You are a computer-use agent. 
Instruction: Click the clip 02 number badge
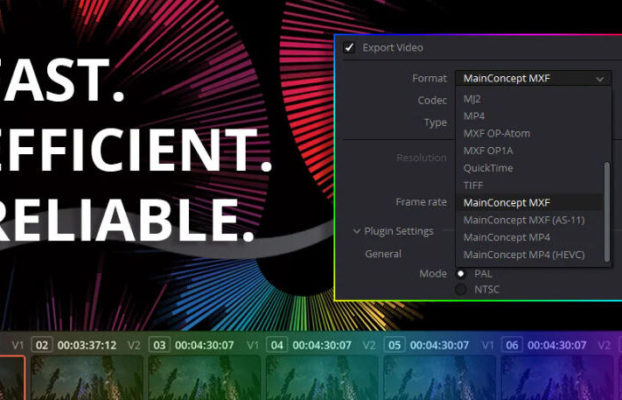click(x=42, y=345)
